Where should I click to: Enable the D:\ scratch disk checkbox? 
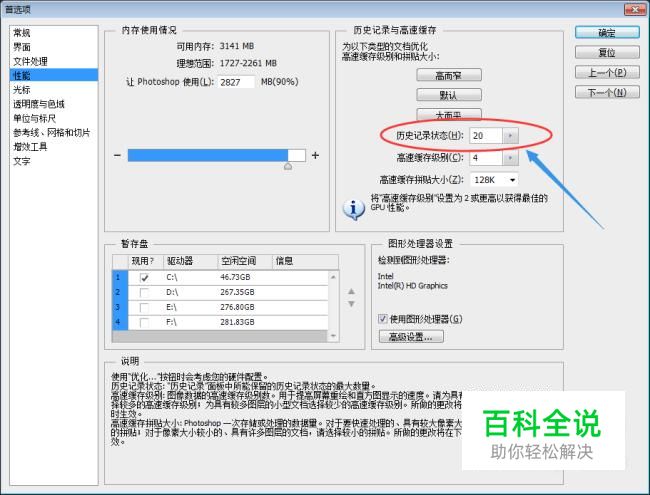(144, 292)
